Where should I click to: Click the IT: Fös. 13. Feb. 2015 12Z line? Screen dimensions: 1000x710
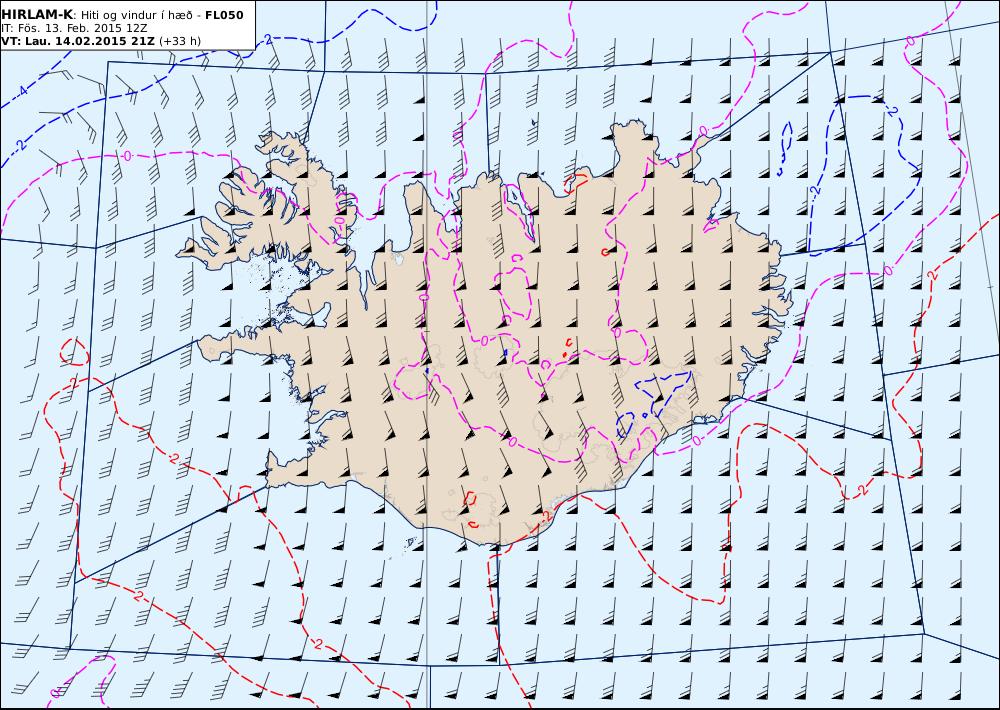[75, 28]
